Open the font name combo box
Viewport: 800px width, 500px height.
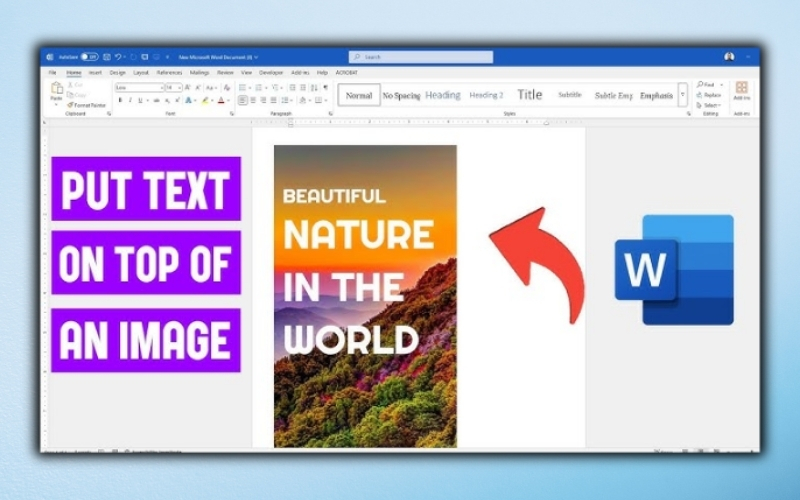pos(139,88)
